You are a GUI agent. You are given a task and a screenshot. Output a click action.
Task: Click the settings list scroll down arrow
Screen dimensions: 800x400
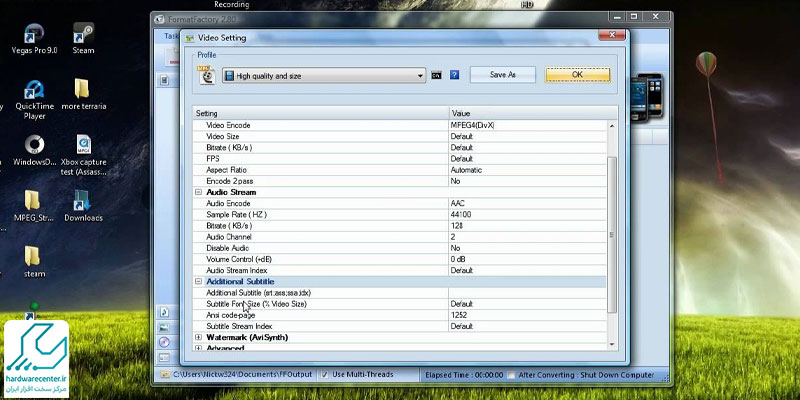(612, 344)
